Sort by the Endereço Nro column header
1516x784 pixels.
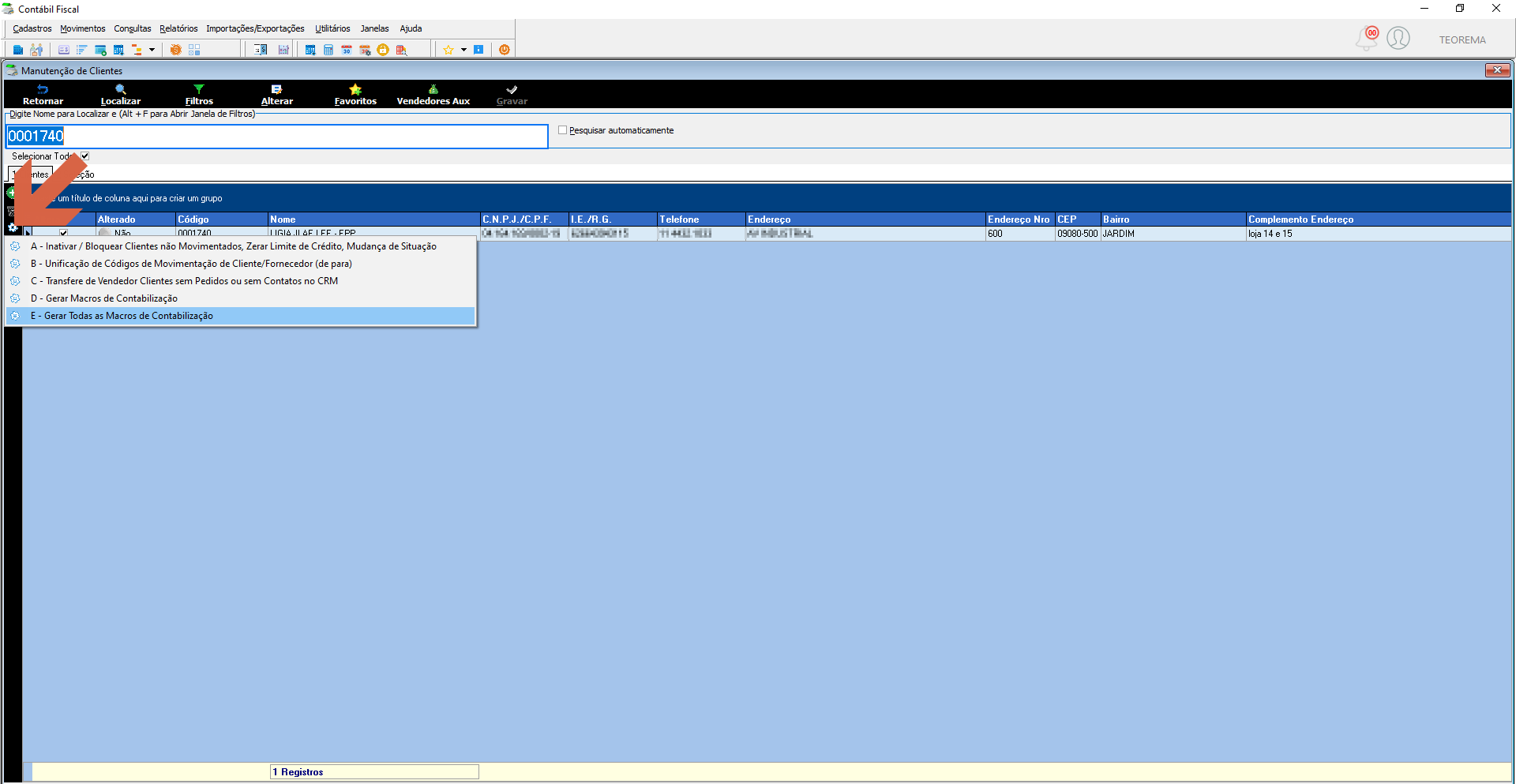pyautogui.click(x=1020, y=219)
